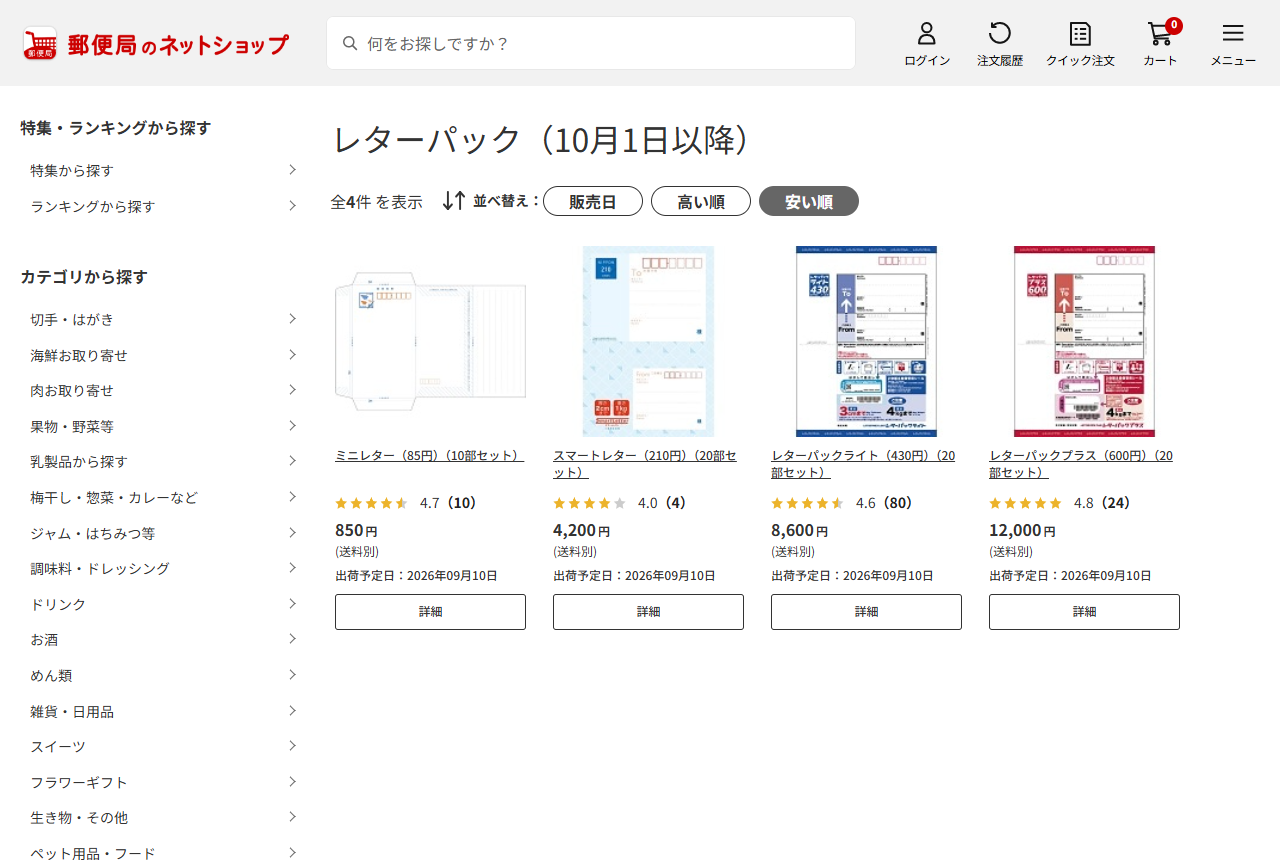Image resolution: width=1280 pixels, height=860 pixels.
Task: Click the レターパックプラス product image
Action: tap(1084, 341)
